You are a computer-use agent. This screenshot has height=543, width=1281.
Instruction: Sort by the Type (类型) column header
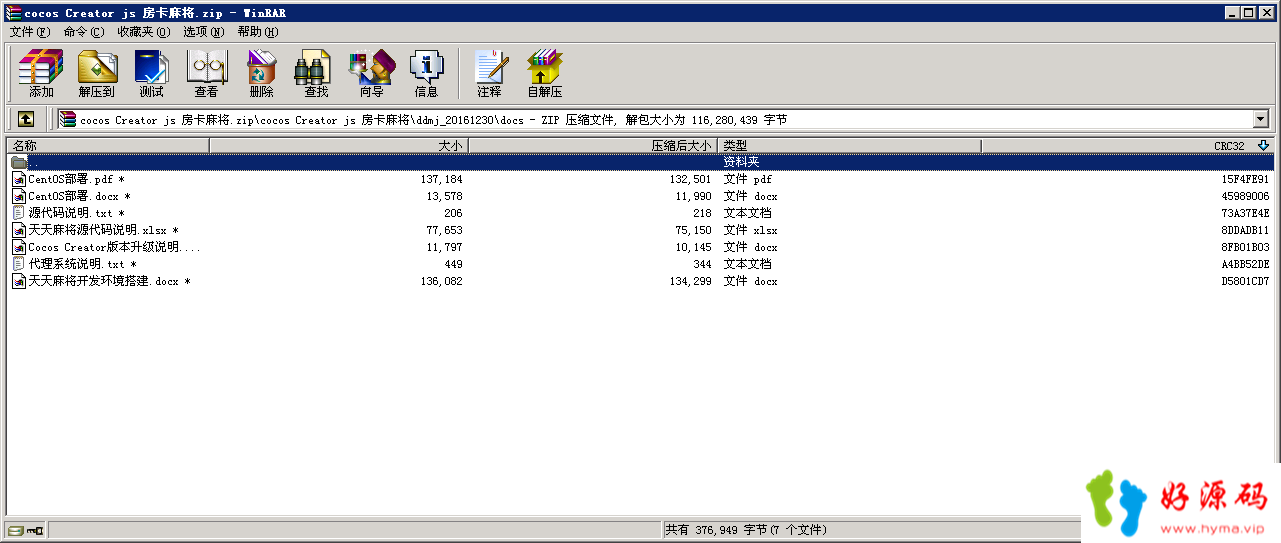(849, 146)
